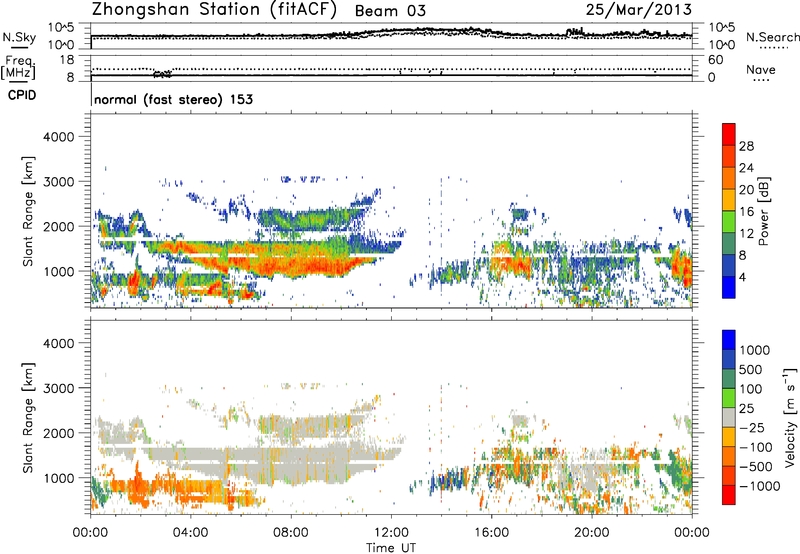
Task: Click the -25 value on Velocity colorbar
Action: coord(753,428)
